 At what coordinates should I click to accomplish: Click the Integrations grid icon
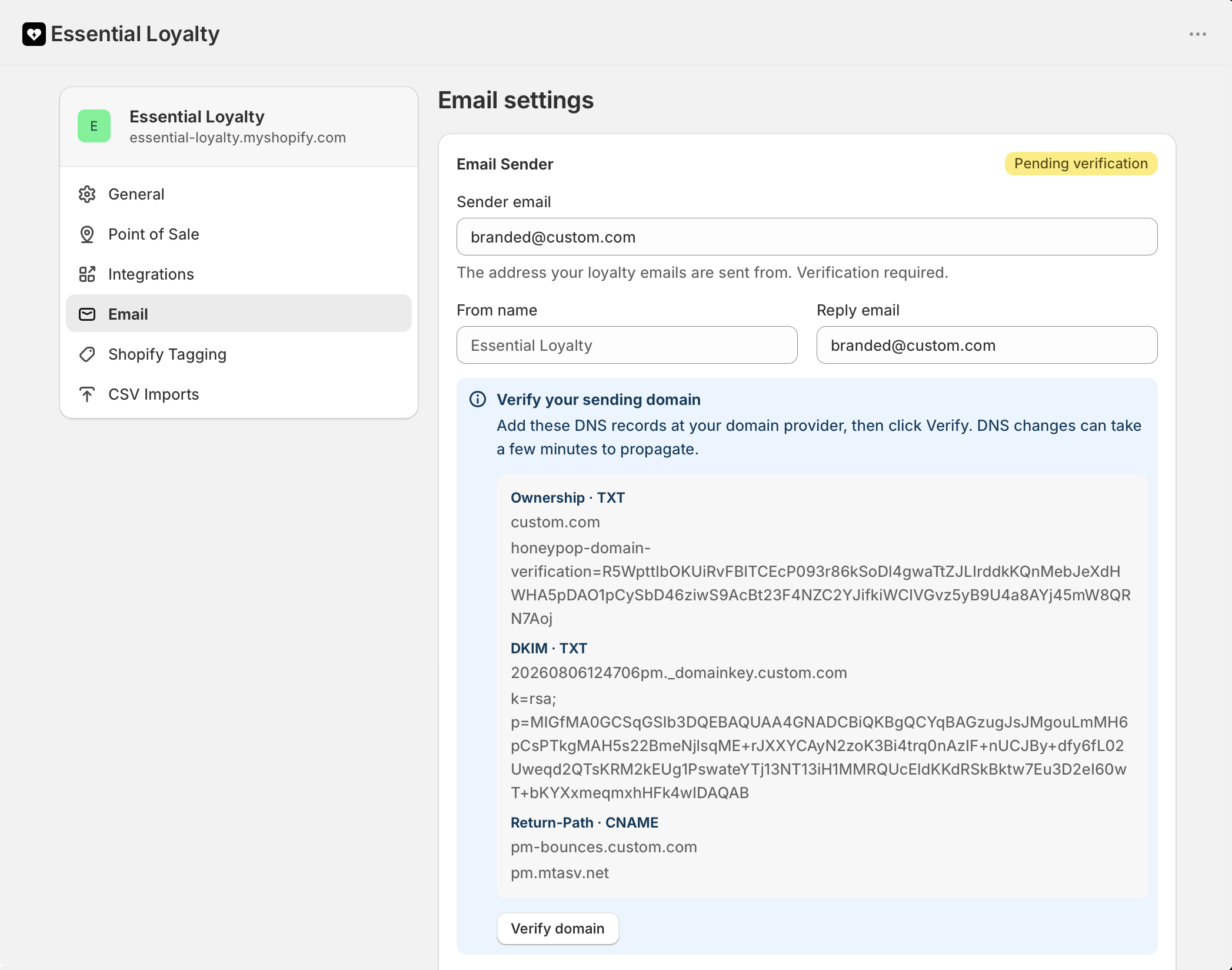pos(87,274)
